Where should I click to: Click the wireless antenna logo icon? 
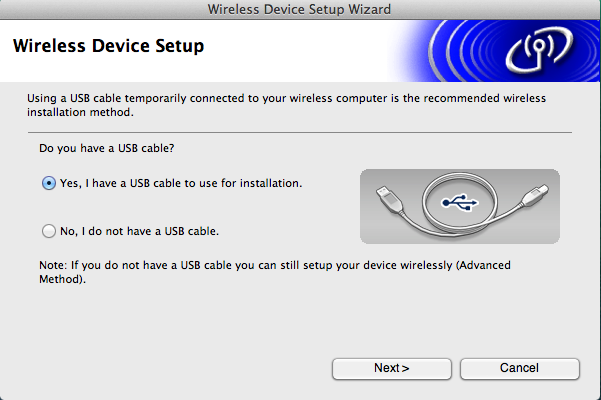point(539,50)
